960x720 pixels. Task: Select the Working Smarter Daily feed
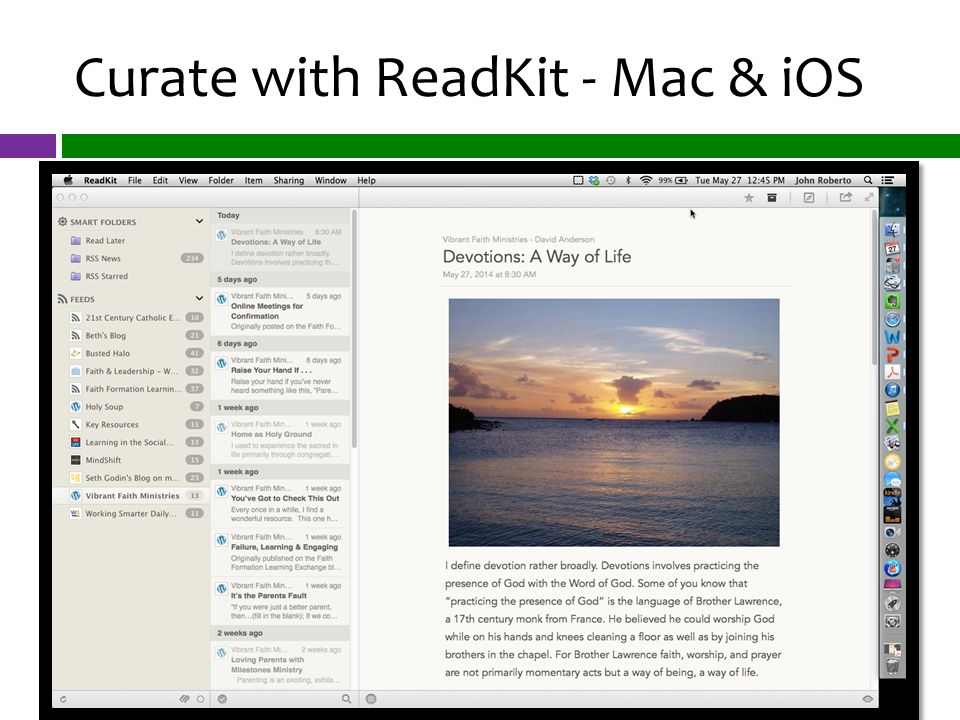131,513
